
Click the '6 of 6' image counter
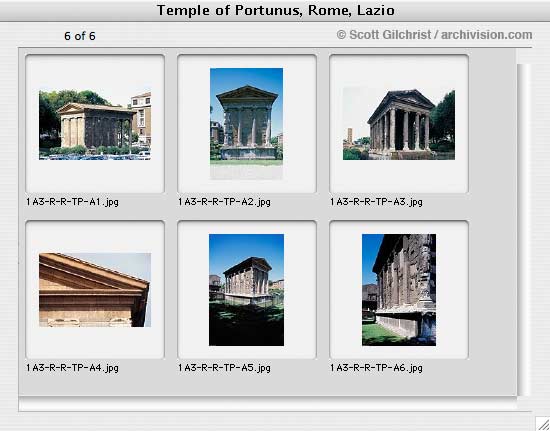[80, 36]
